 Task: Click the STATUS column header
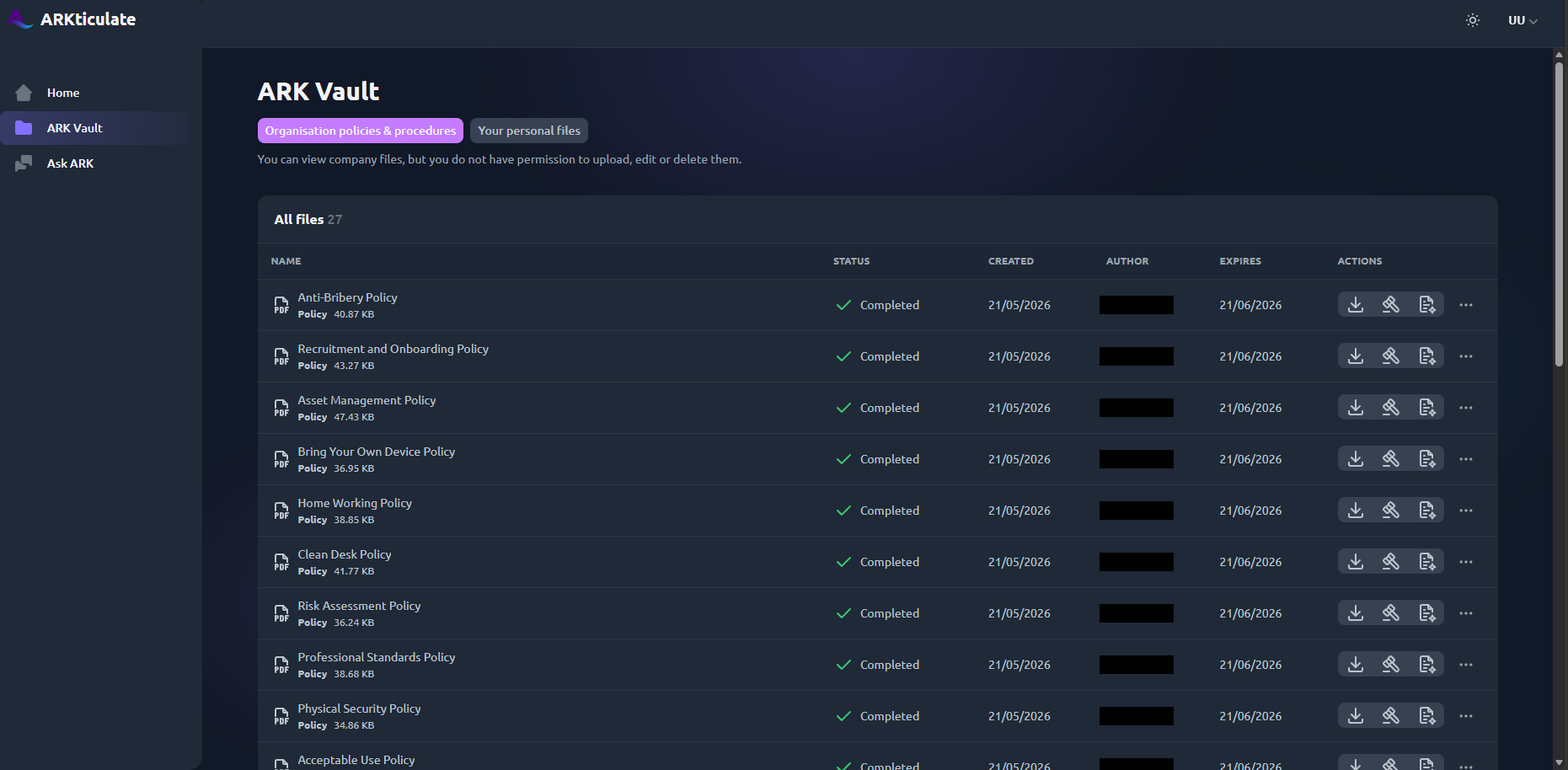[852, 261]
